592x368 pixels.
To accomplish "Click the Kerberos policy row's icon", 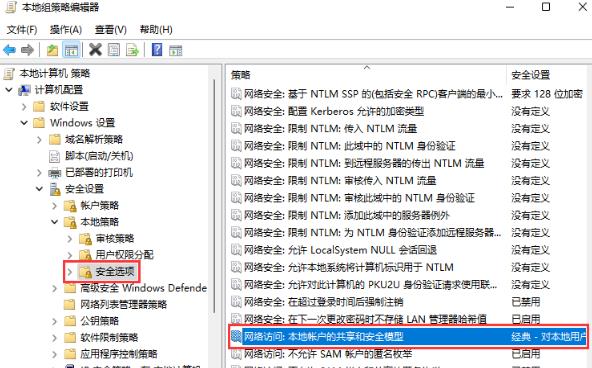I will tap(236, 111).
